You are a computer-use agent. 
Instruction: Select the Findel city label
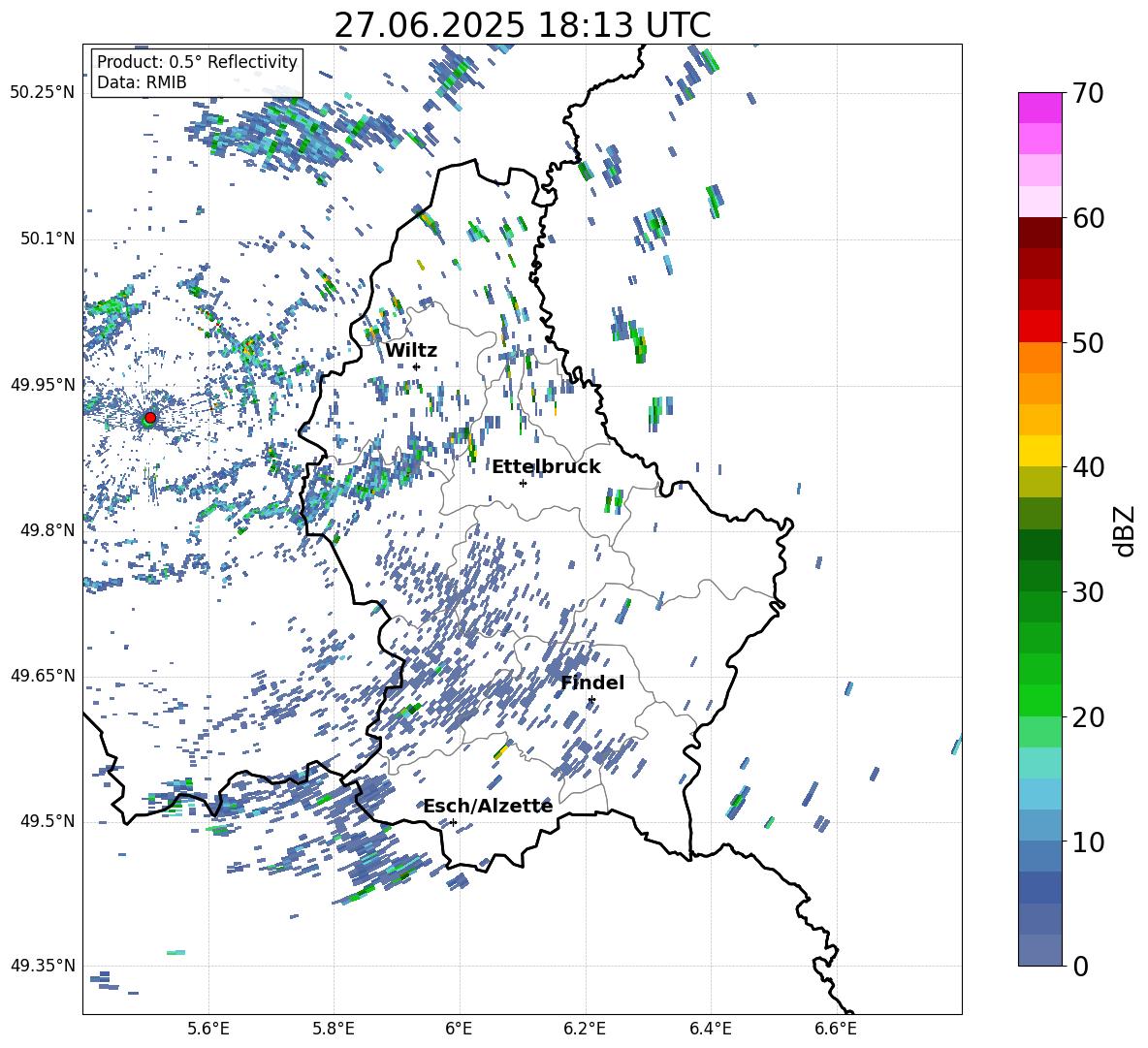(592, 683)
